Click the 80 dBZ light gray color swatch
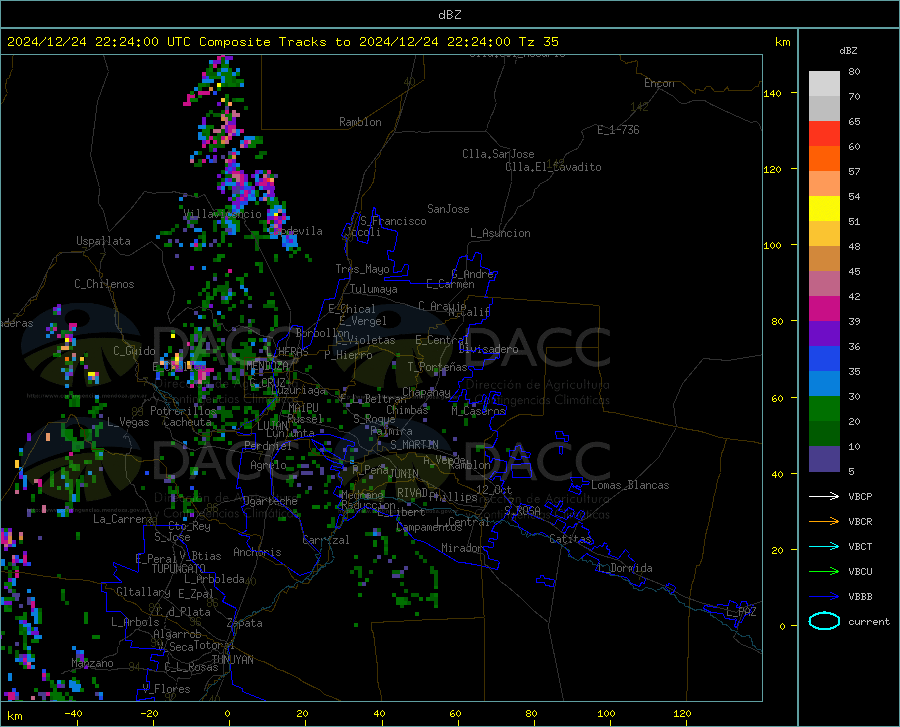Viewport: 900px width, 727px height. point(824,83)
